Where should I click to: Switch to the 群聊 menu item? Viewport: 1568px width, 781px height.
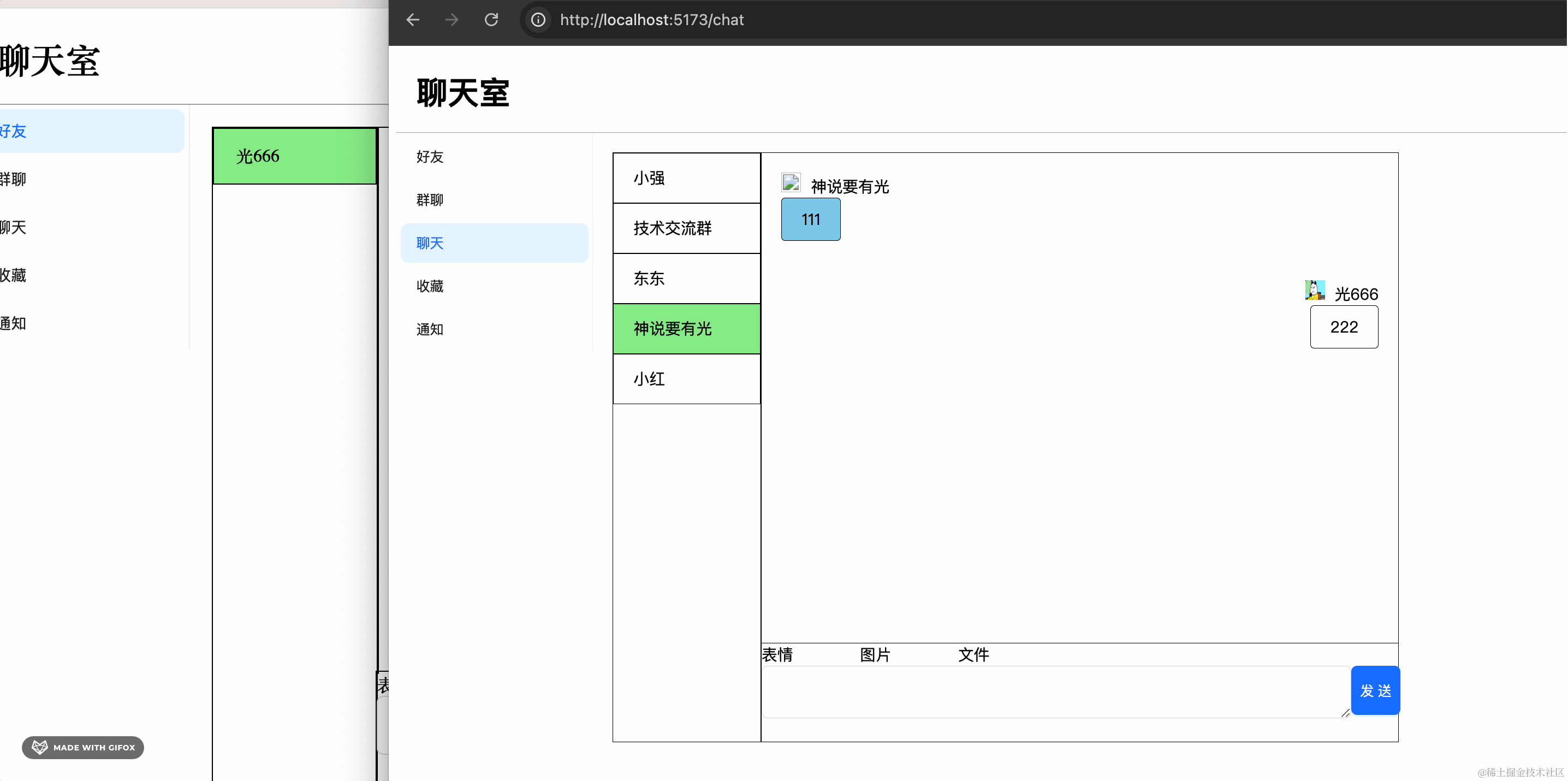point(430,200)
